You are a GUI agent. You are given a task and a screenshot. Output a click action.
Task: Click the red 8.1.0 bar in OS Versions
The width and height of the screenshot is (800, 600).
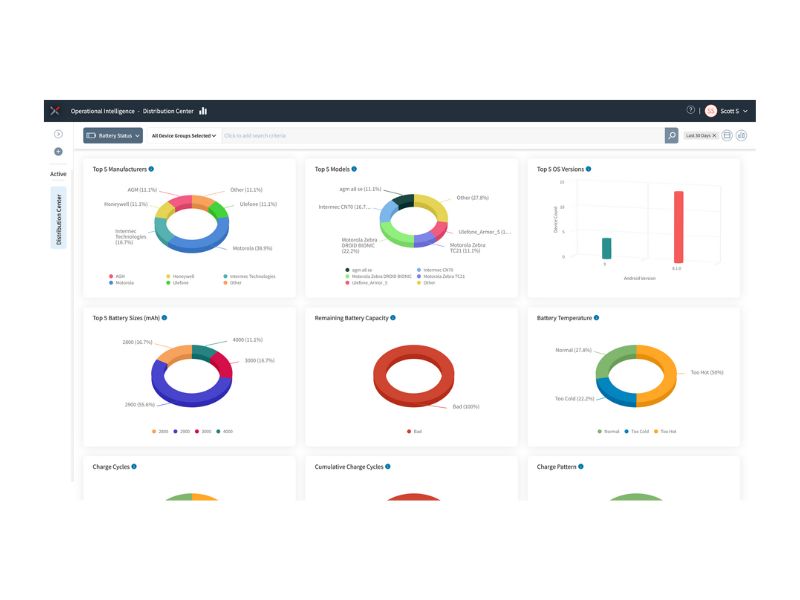tap(679, 227)
